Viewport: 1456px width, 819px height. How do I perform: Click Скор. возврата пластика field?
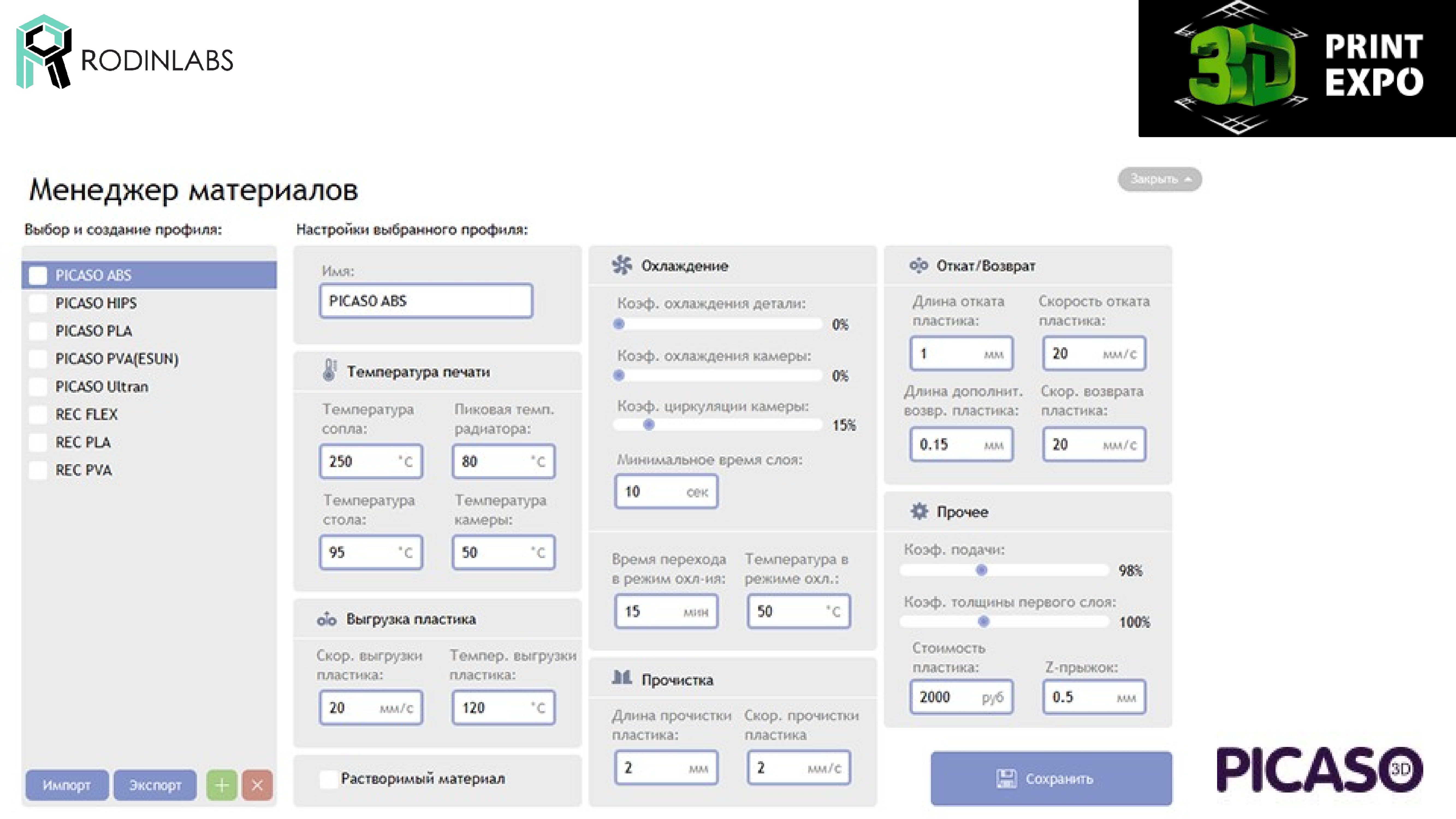1094,444
